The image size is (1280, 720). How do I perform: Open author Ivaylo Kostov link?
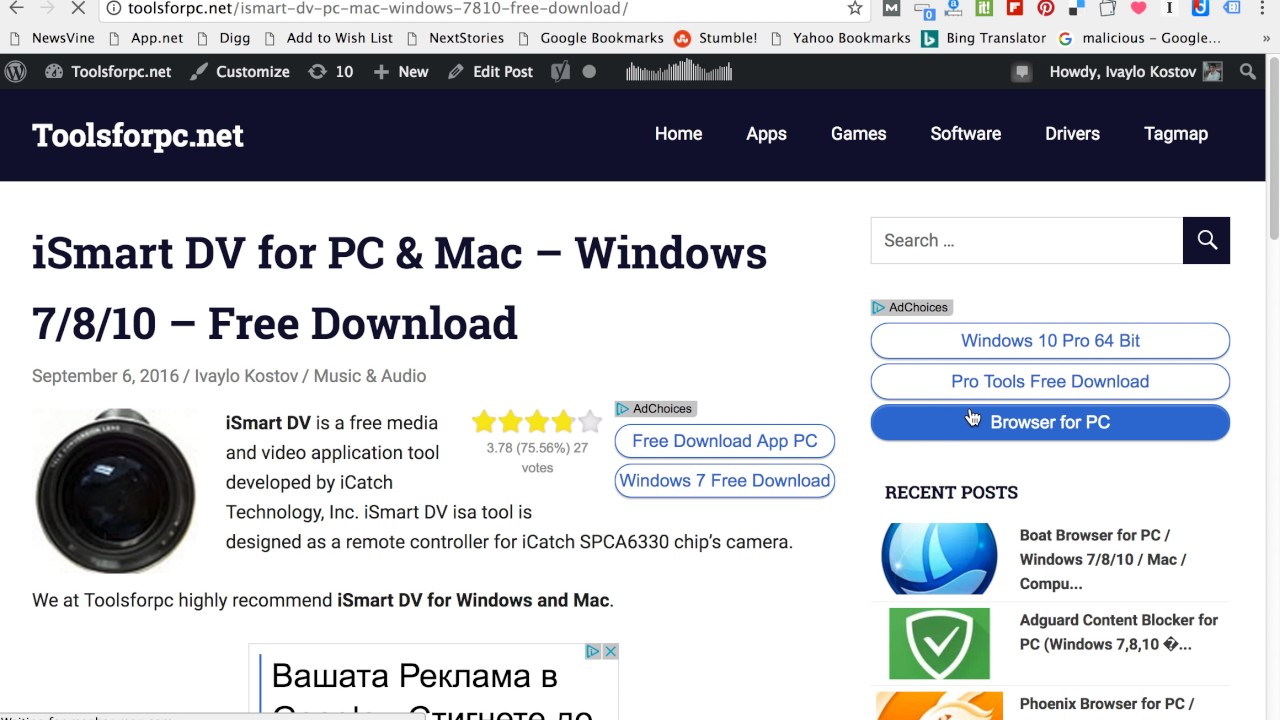[x=246, y=376]
